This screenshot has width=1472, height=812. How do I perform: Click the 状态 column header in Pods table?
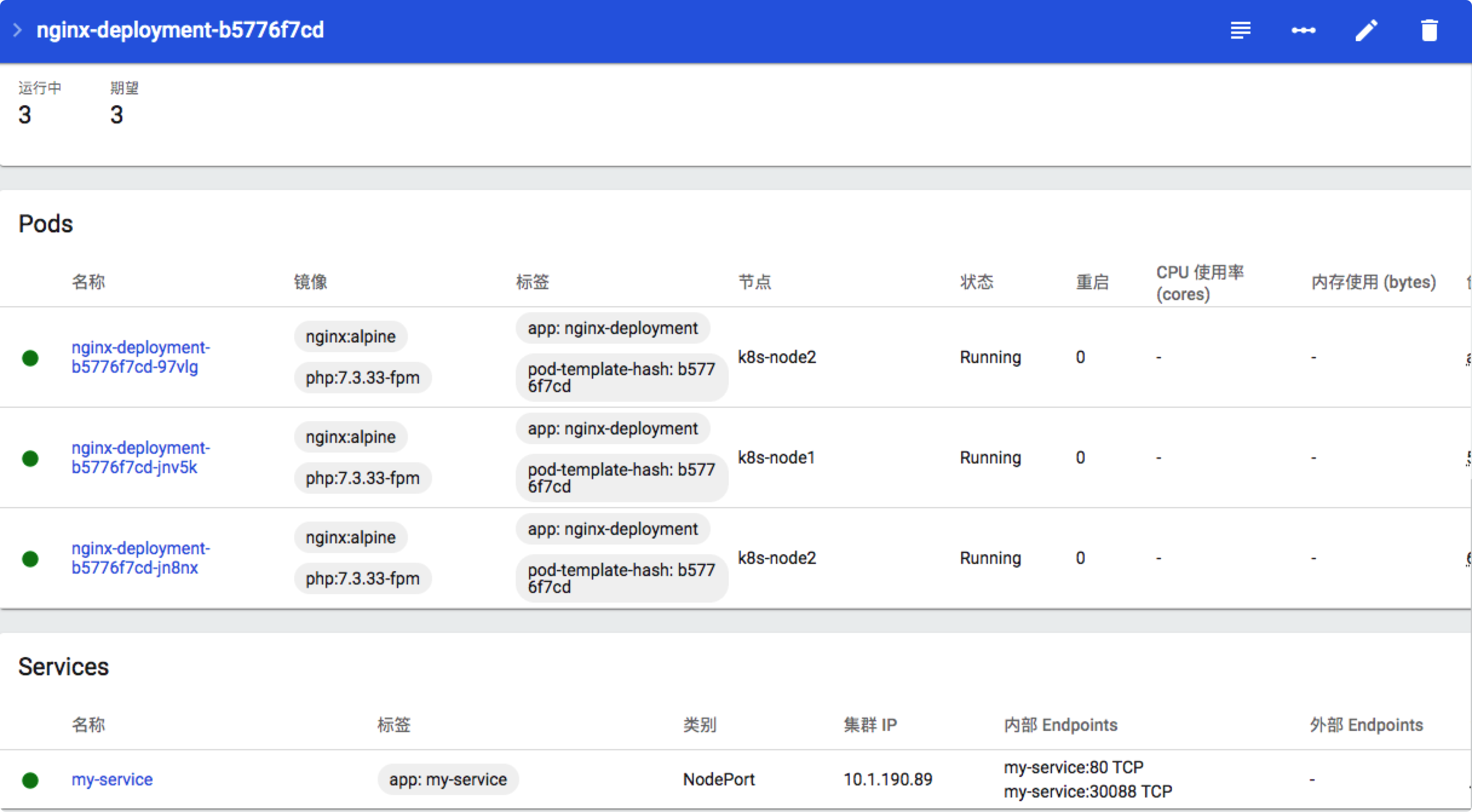[976, 282]
